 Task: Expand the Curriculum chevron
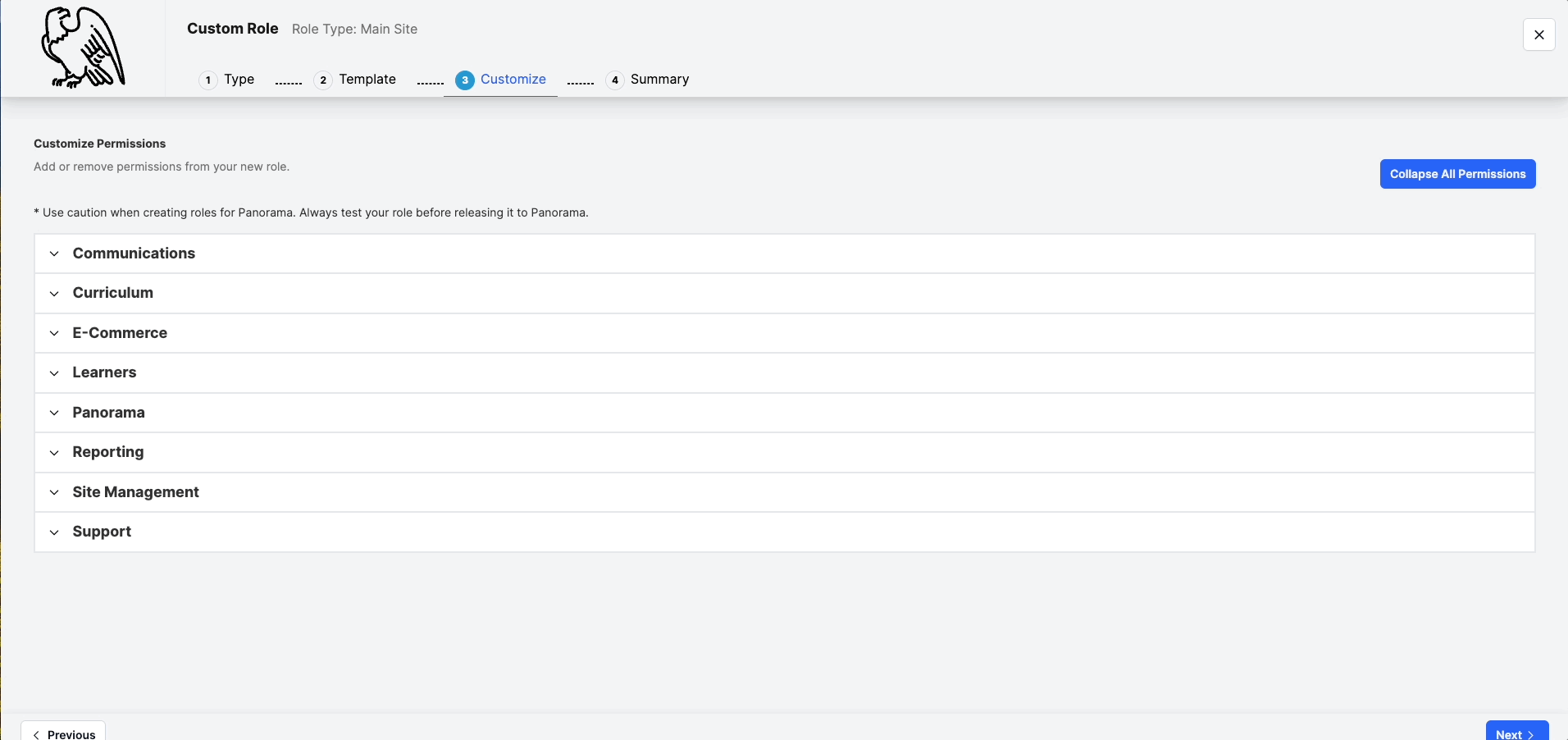point(54,293)
